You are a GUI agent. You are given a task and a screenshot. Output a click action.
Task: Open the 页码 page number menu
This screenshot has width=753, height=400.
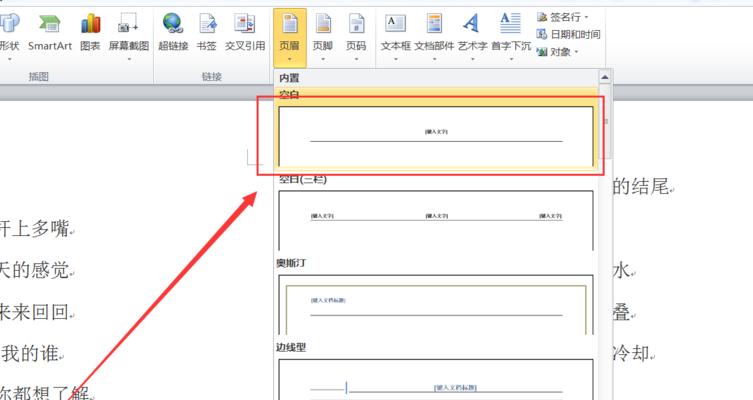(356, 37)
